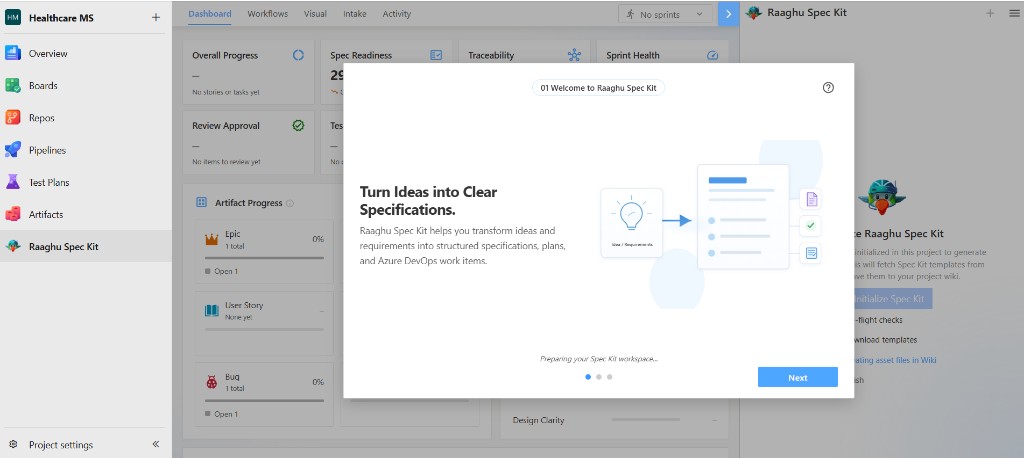This screenshot has height=458, width=1024.
Task: Click the Review Approval checkmark icon
Action: [298, 125]
